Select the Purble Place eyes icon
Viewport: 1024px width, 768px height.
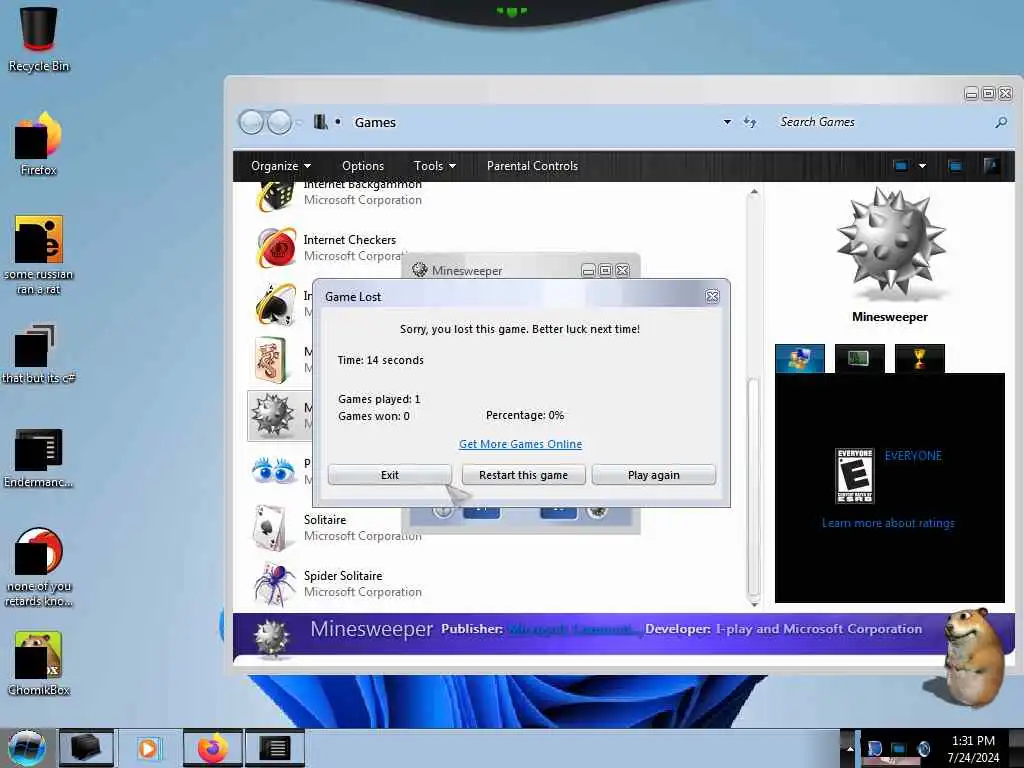pos(274,470)
